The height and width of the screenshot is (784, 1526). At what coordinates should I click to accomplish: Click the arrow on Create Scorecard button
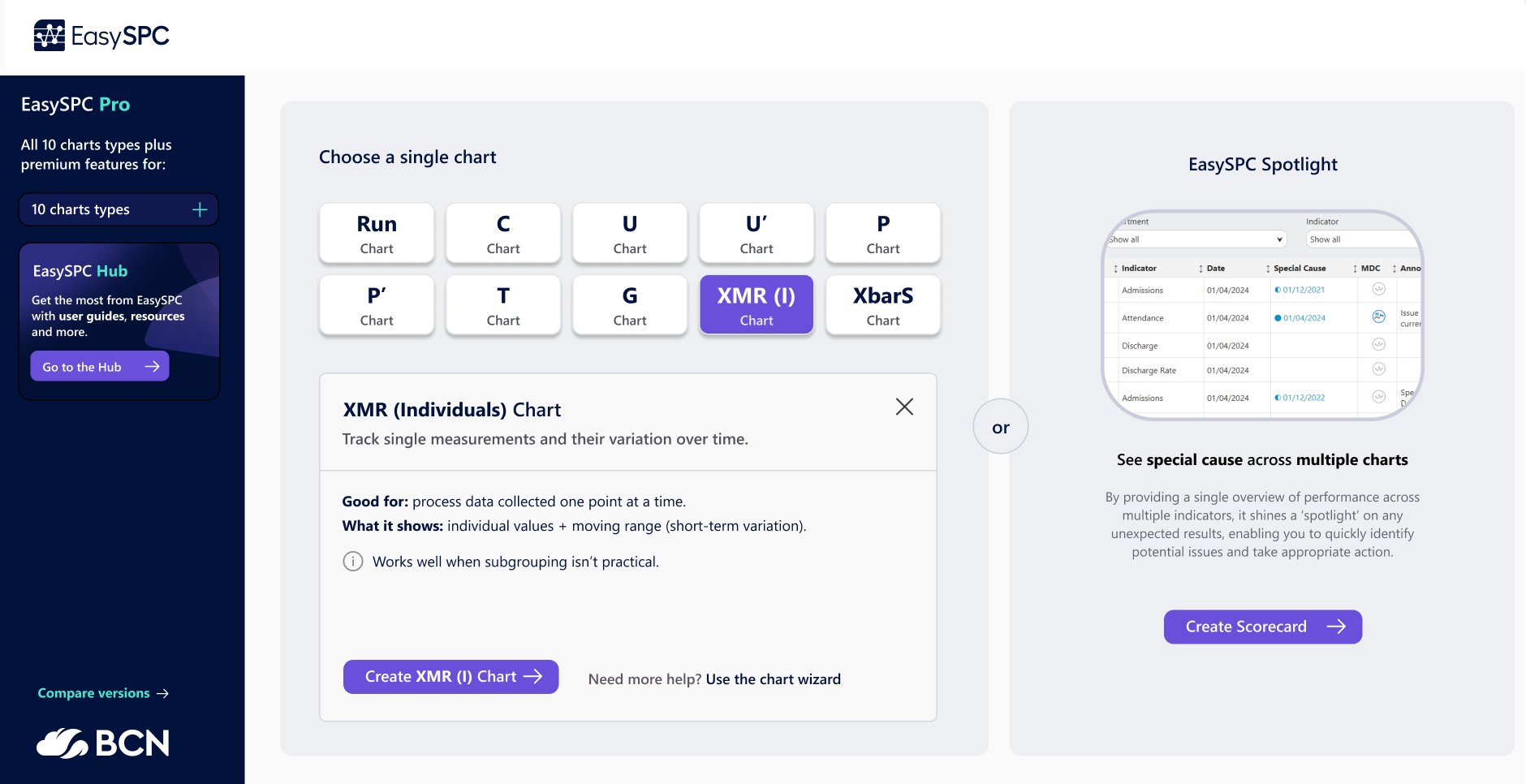tap(1336, 627)
